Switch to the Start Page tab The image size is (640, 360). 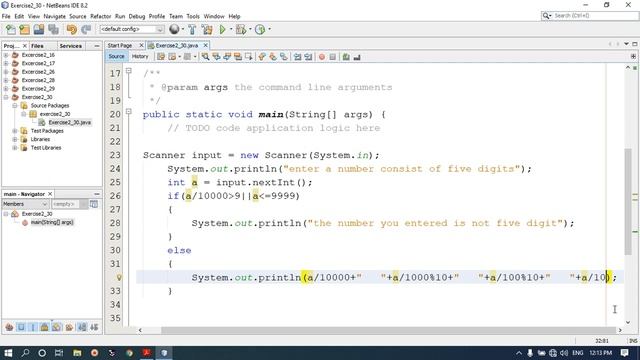120,45
